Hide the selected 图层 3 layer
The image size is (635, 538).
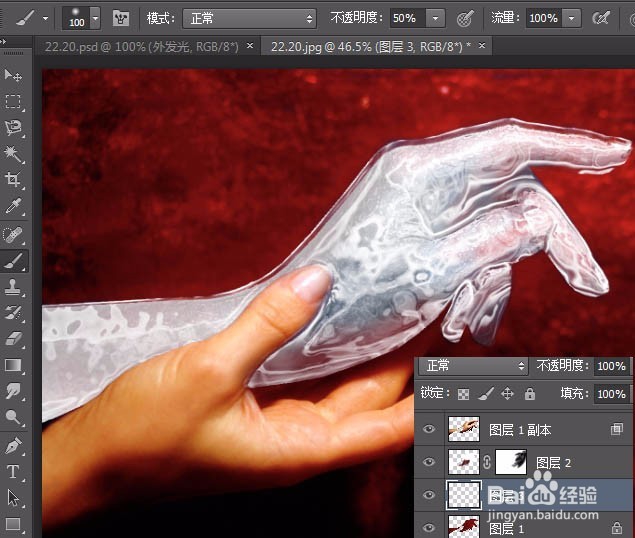429,495
